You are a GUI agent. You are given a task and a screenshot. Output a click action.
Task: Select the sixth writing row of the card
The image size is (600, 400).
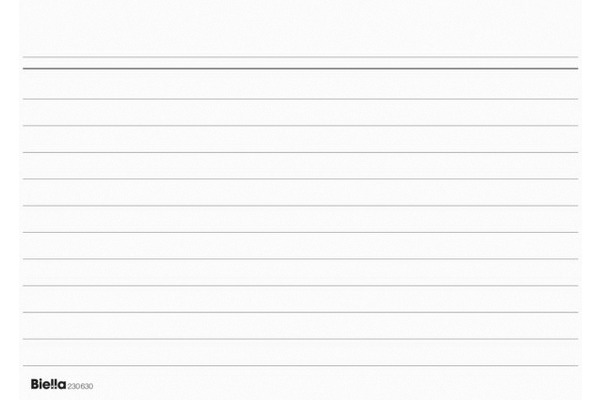[x=300, y=219]
